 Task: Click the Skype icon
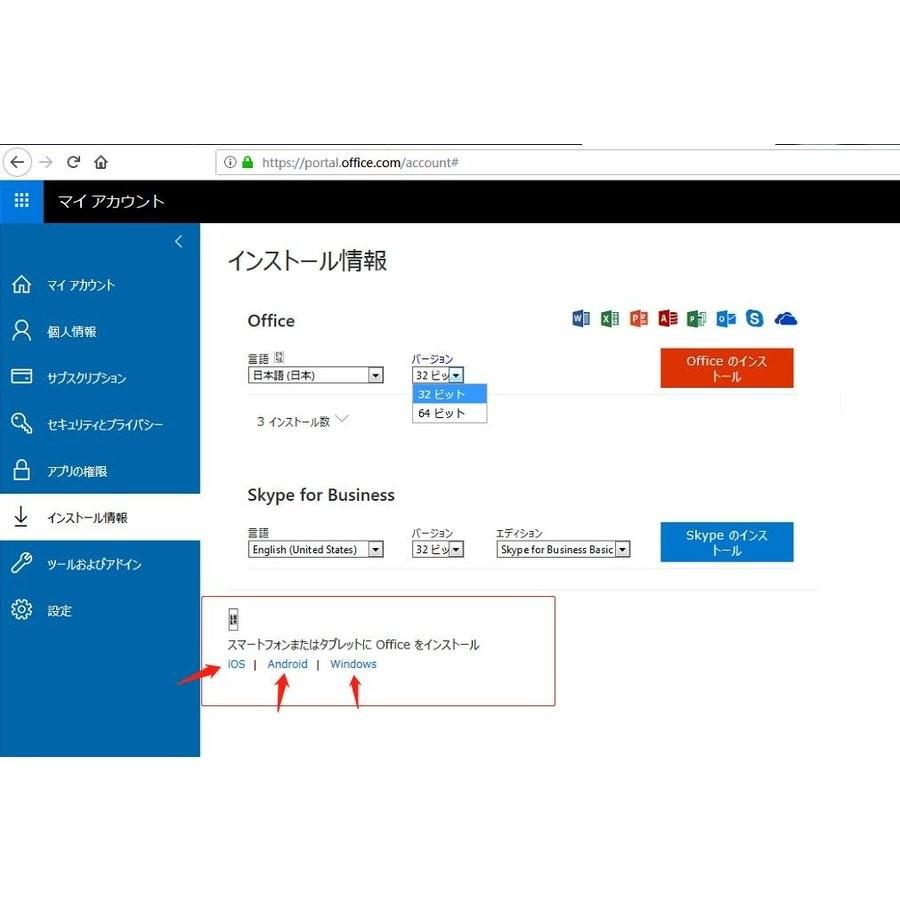[755, 319]
